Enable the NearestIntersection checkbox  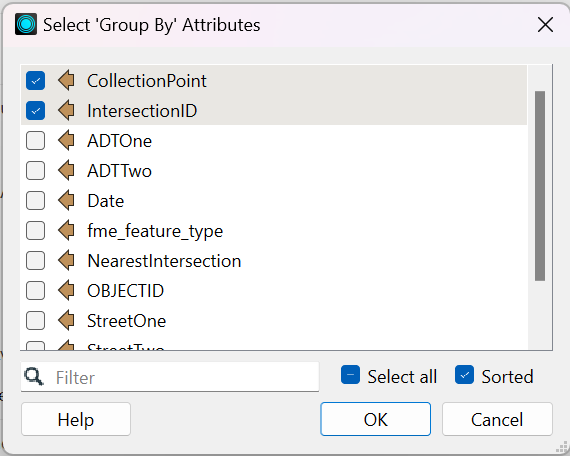(x=35, y=261)
